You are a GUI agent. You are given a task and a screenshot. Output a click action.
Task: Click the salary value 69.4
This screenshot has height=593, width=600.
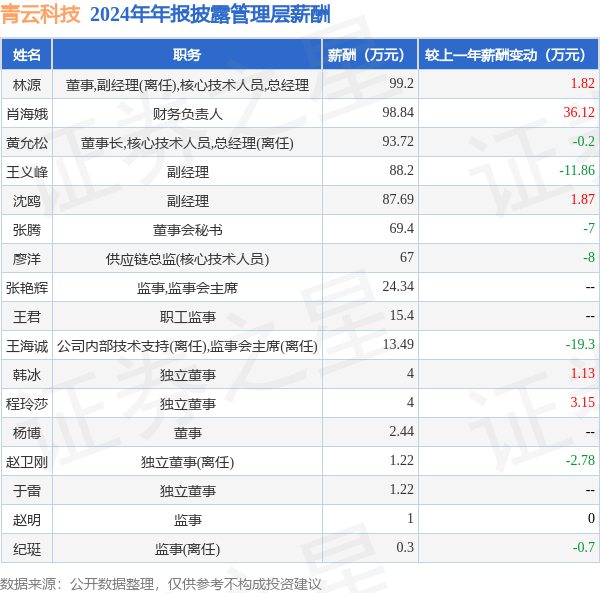(x=401, y=228)
